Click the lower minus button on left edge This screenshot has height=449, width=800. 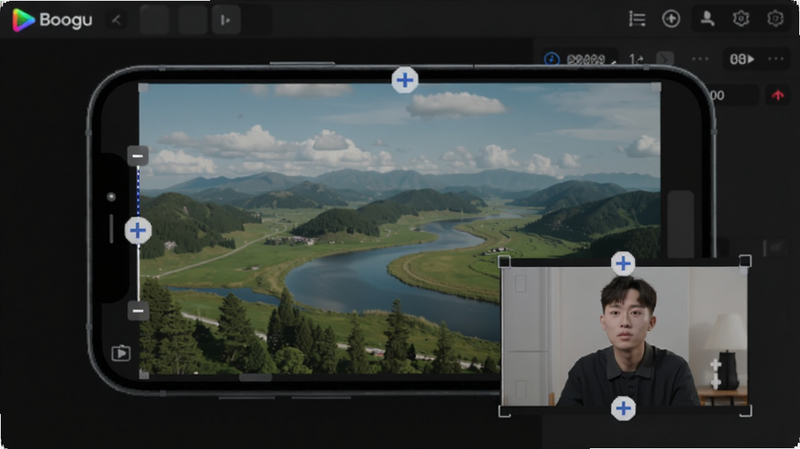tap(138, 310)
